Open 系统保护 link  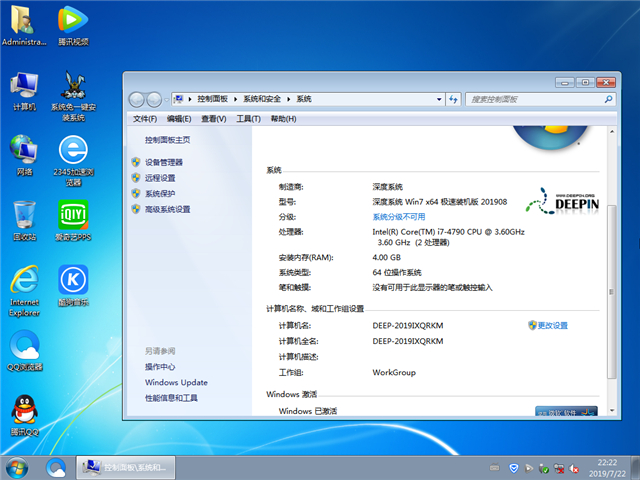(160, 193)
